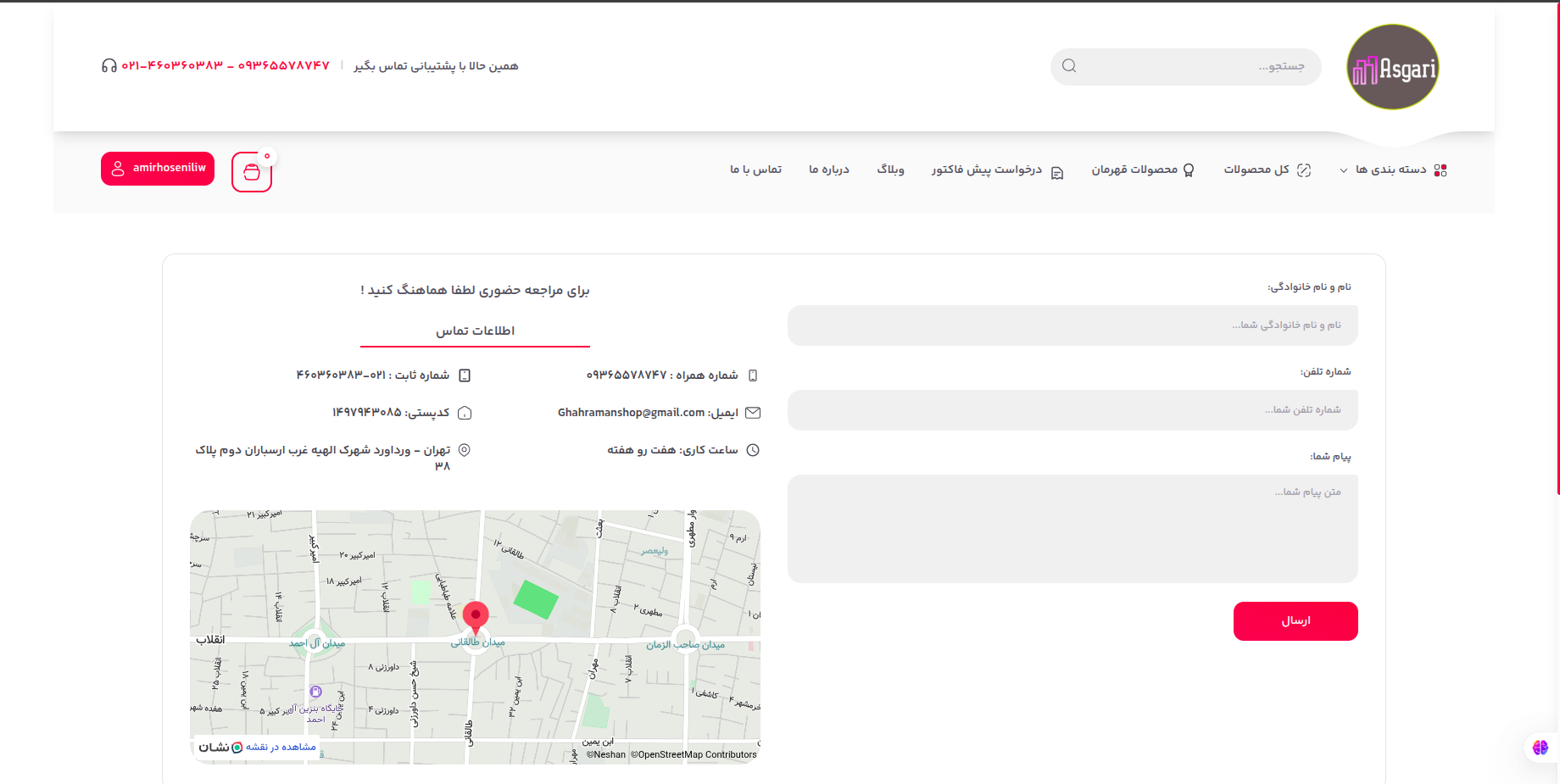This screenshot has height=784, width=1560.
Task: Click the categories grid icon
Action: coord(1440,170)
